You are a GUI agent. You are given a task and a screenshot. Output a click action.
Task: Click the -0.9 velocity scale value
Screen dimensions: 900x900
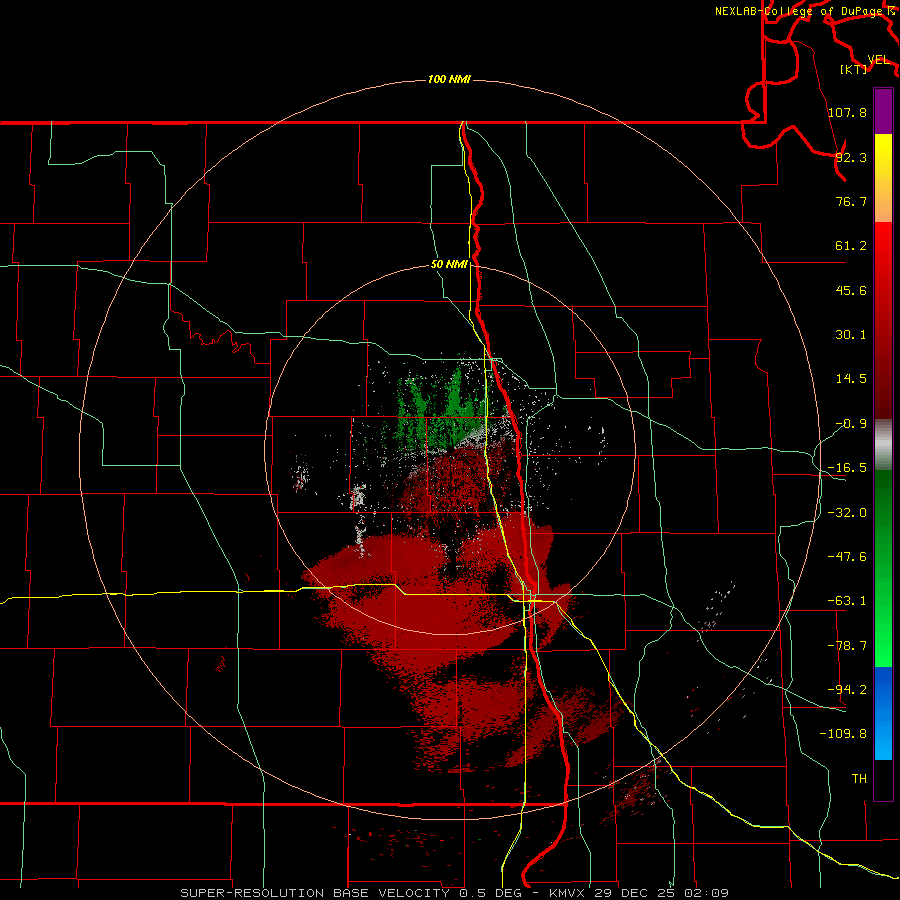(x=851, y=424)
